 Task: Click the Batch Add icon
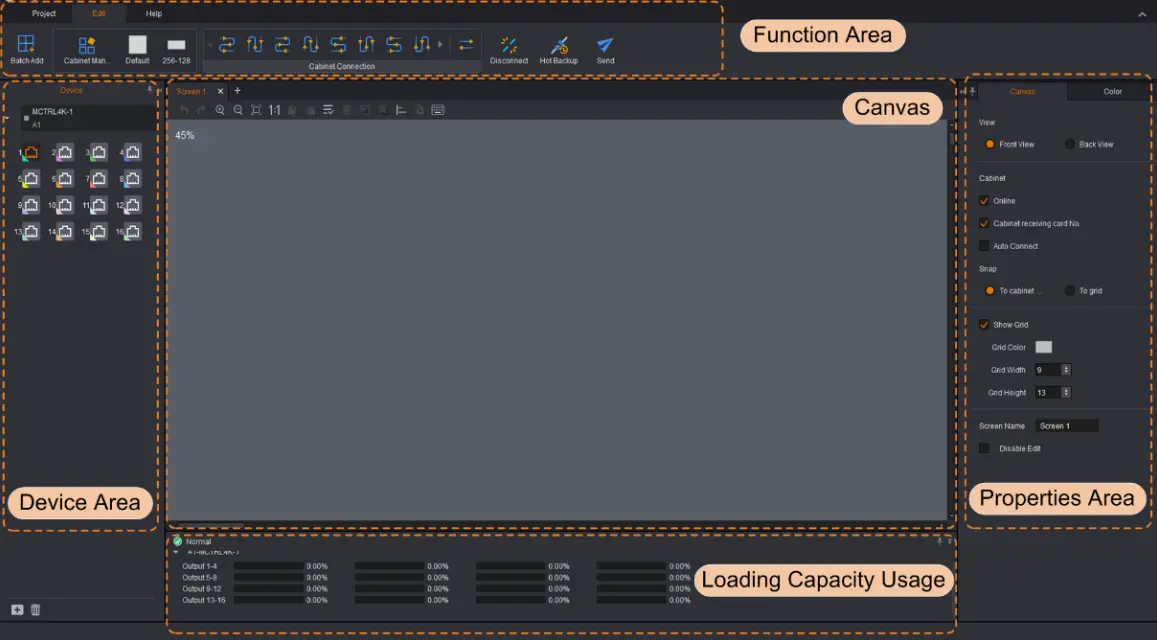click(x=26, y=45)
